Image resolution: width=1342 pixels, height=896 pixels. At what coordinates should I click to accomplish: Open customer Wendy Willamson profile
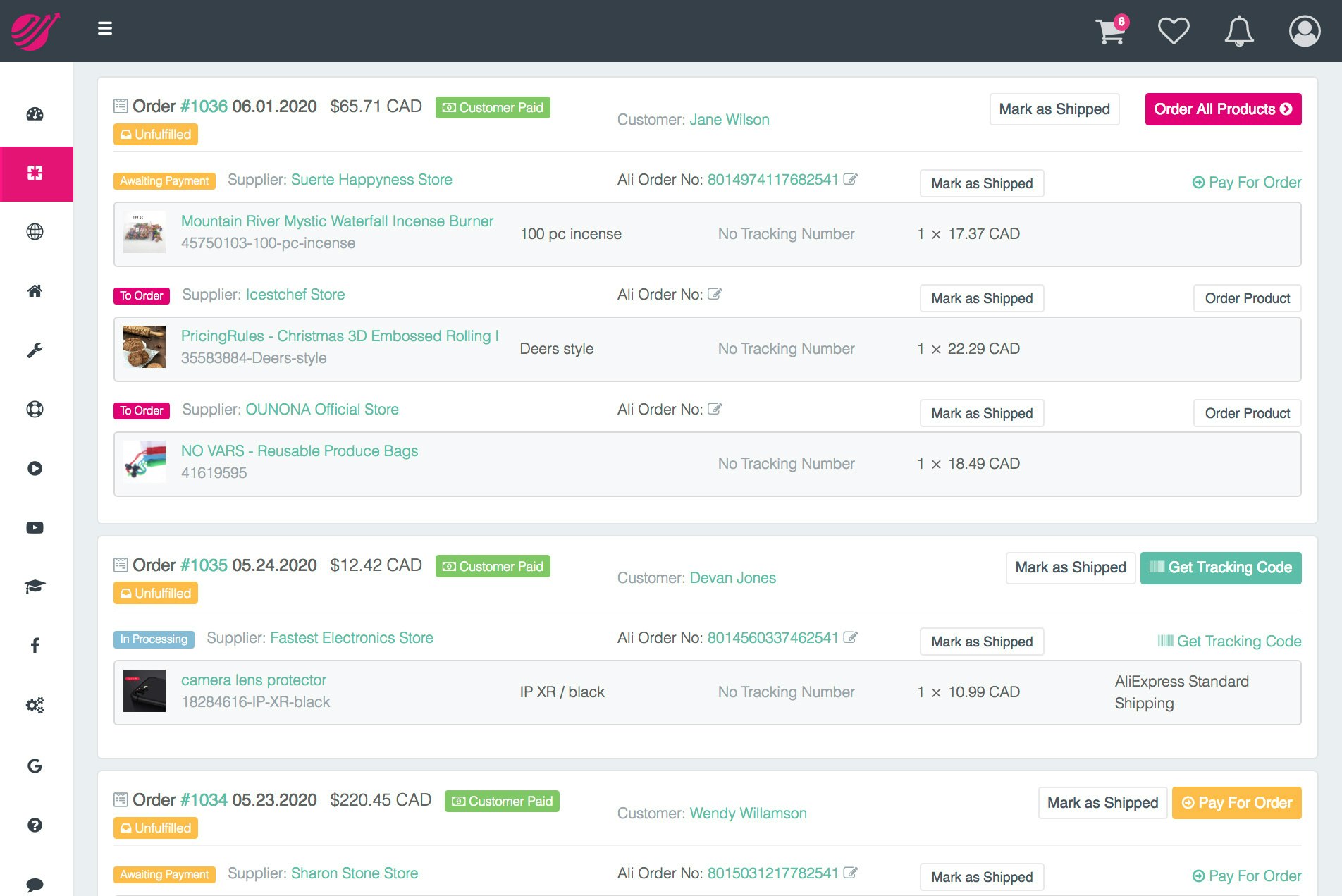pyautogui.click(x=749, y=814)
